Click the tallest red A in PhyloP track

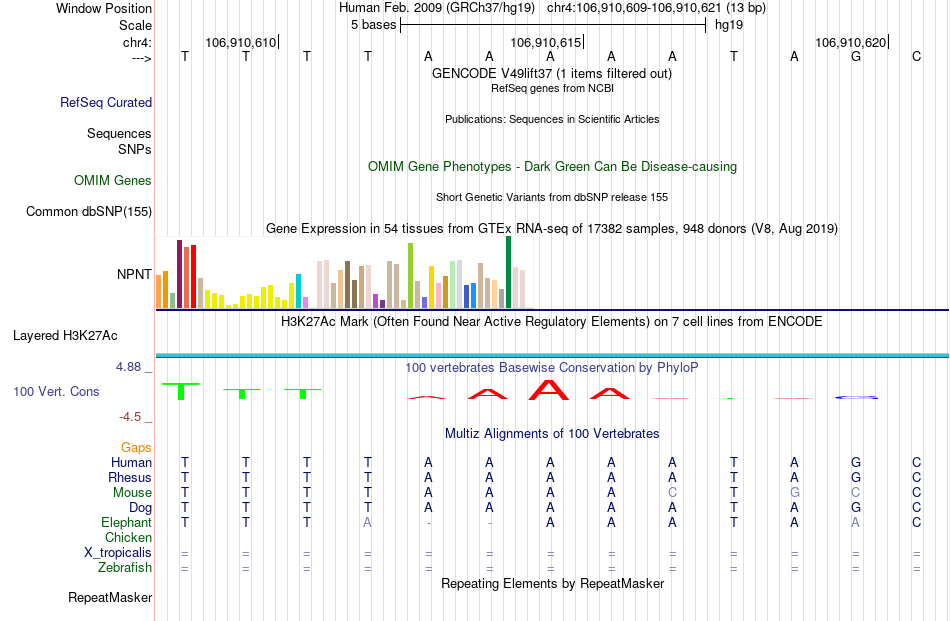tap(549, 390)
